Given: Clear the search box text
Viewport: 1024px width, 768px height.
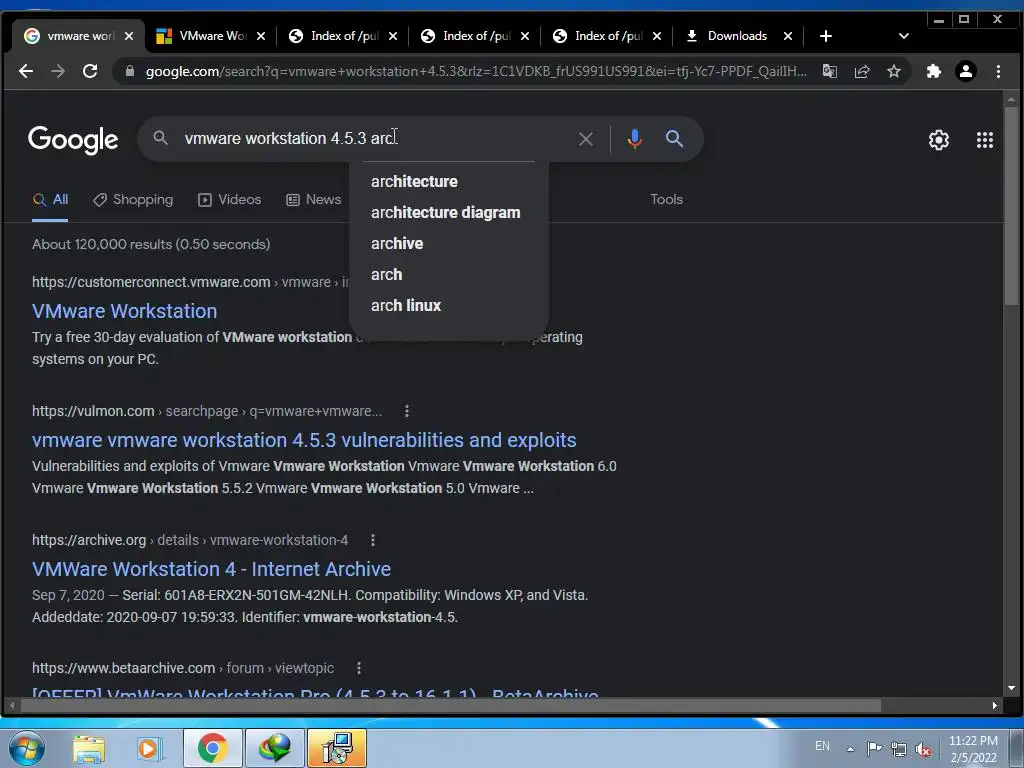Looking at the screenshot, I should click(586, 138).
